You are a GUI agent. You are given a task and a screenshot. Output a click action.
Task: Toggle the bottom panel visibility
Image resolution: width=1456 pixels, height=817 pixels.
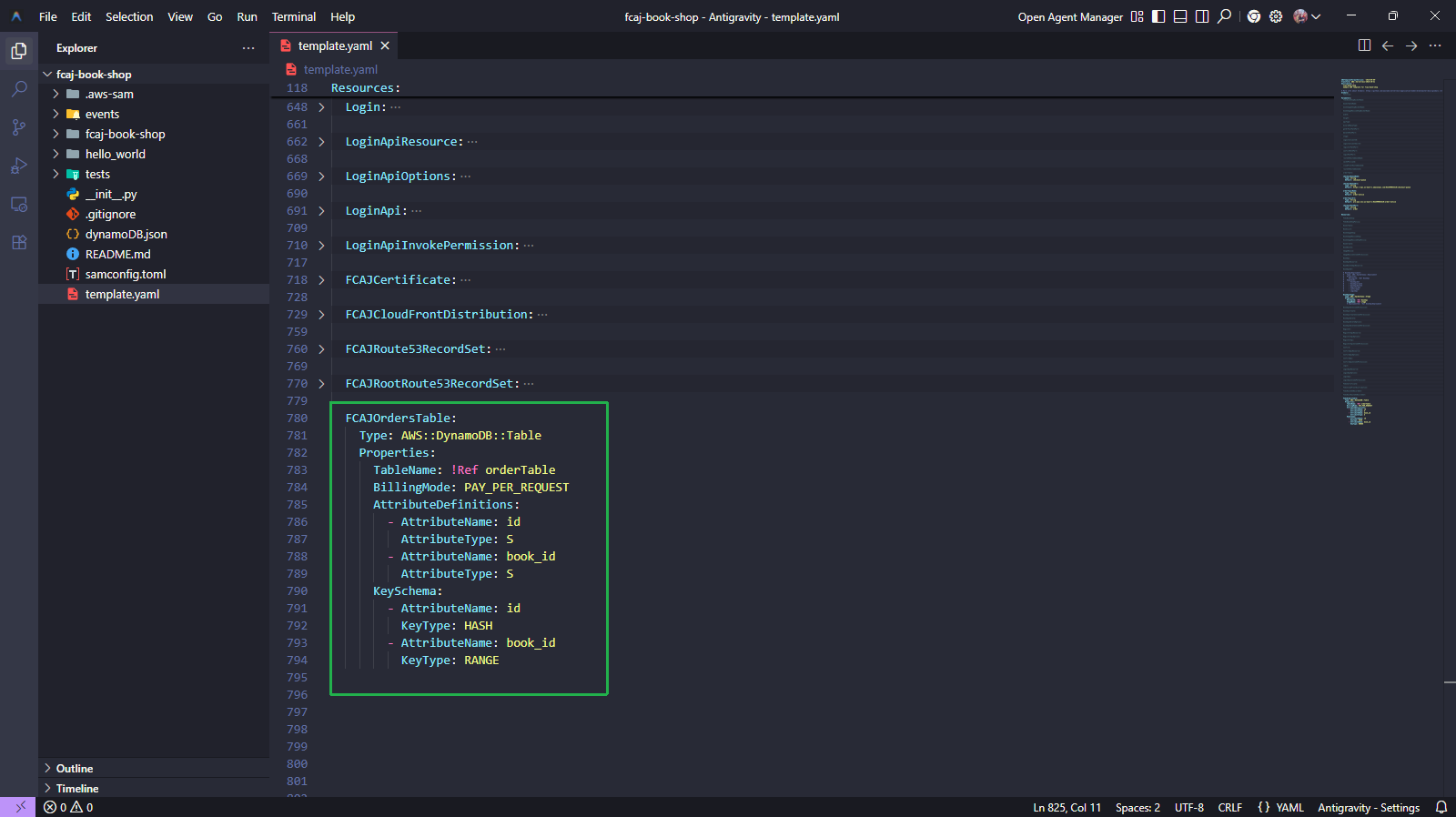tap(1180, 16)
